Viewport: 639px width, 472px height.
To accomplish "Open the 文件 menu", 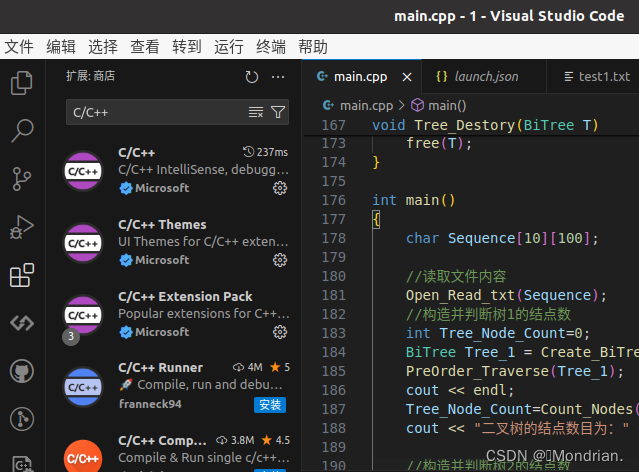I will 19,46.
